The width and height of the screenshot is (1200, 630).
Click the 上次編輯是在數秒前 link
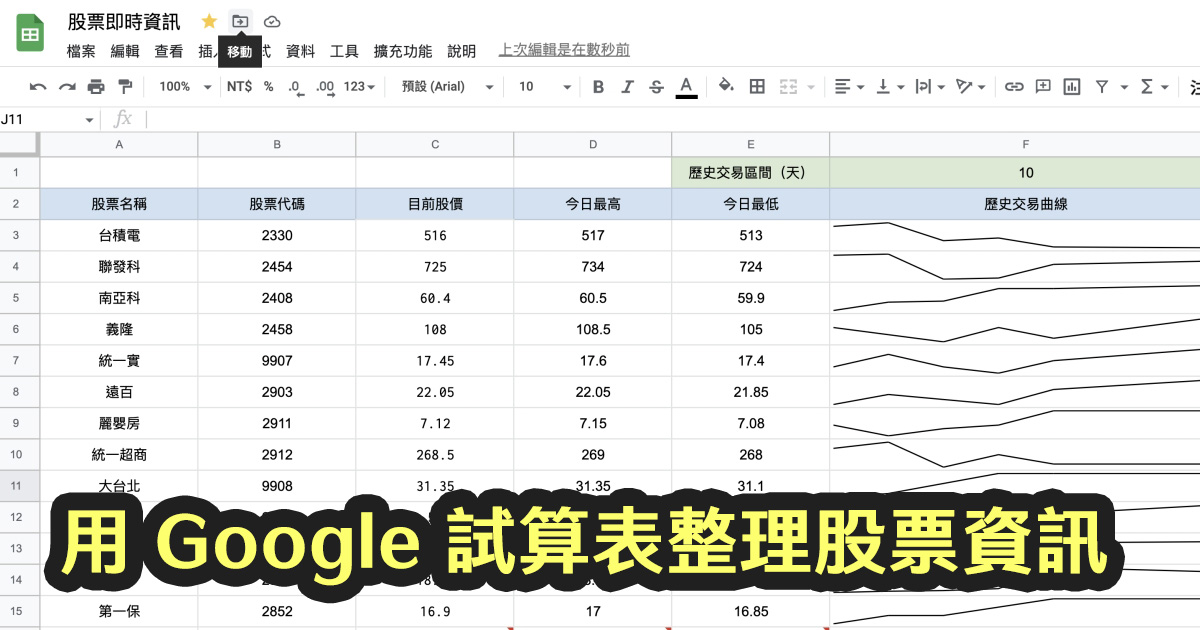click(x=563, y=51)
